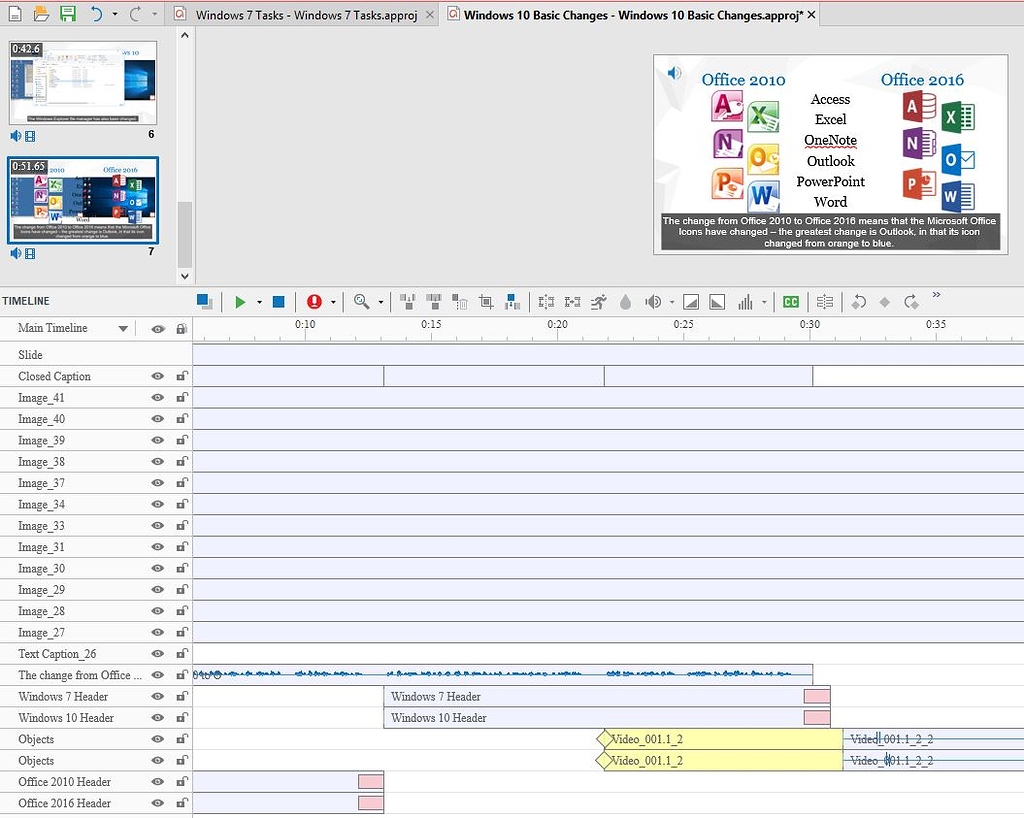Select slide 6 thumbnail in slide panel
Image resolution: width=1024 pixels, height=818 pixels.
pos(82,85)
